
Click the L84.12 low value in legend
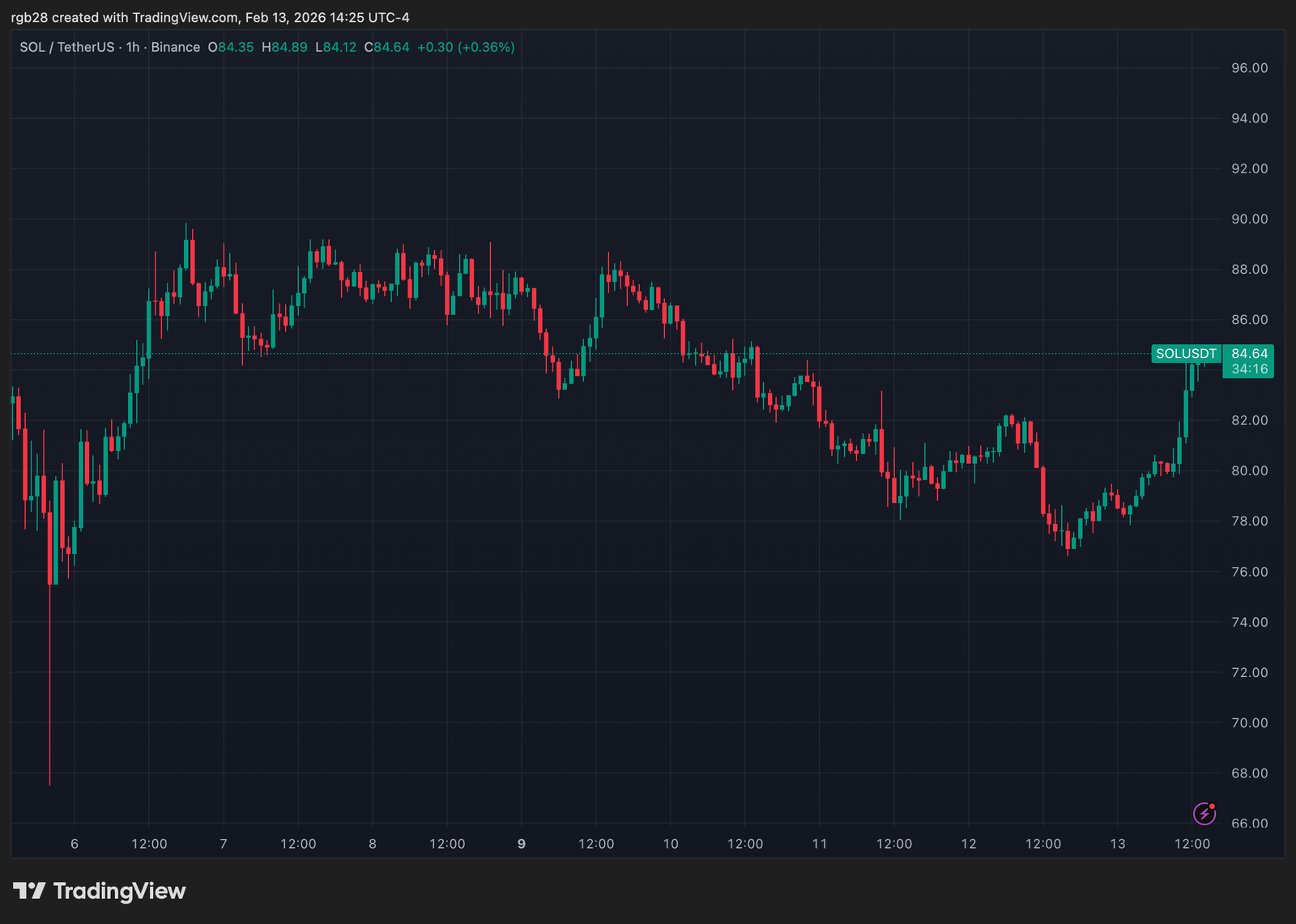pos(335,47)
